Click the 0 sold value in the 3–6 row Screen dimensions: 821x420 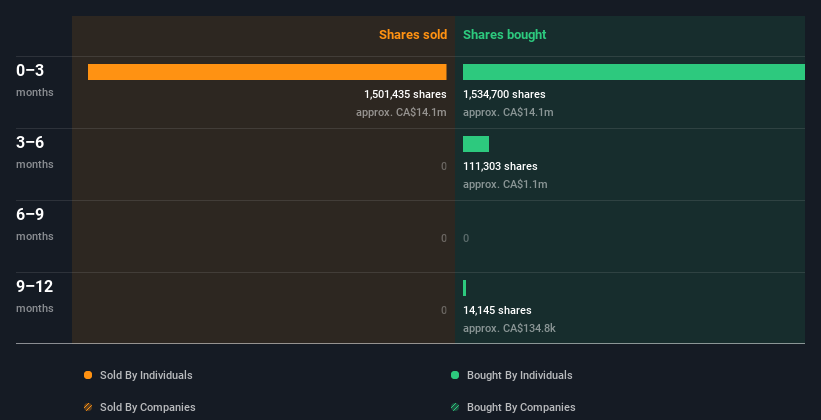443,167
